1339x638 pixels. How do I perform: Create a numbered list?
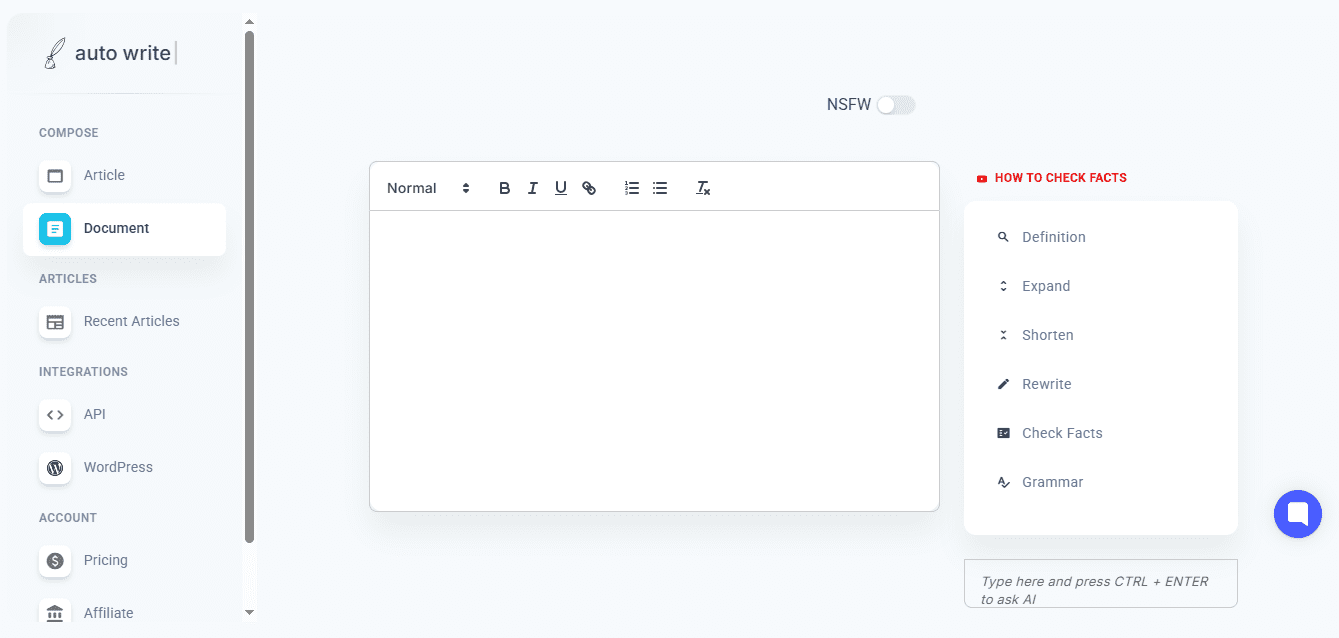click(x=632, y=188)
